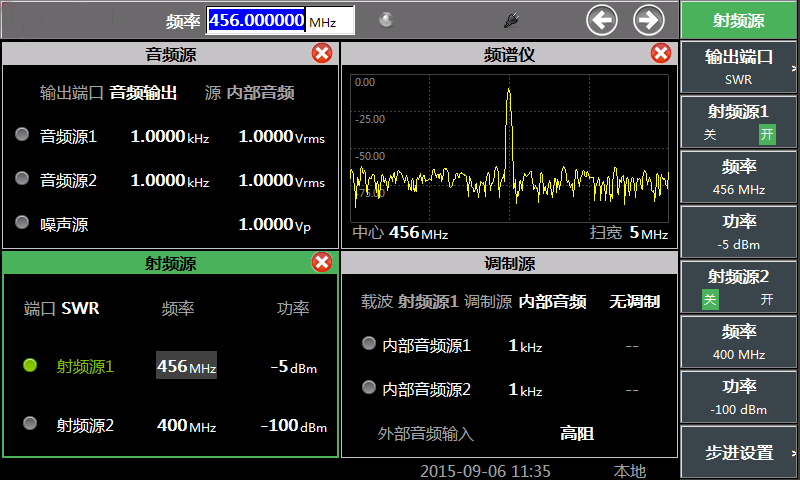Click the wrench icon in top bar

[x=511, y=19]
